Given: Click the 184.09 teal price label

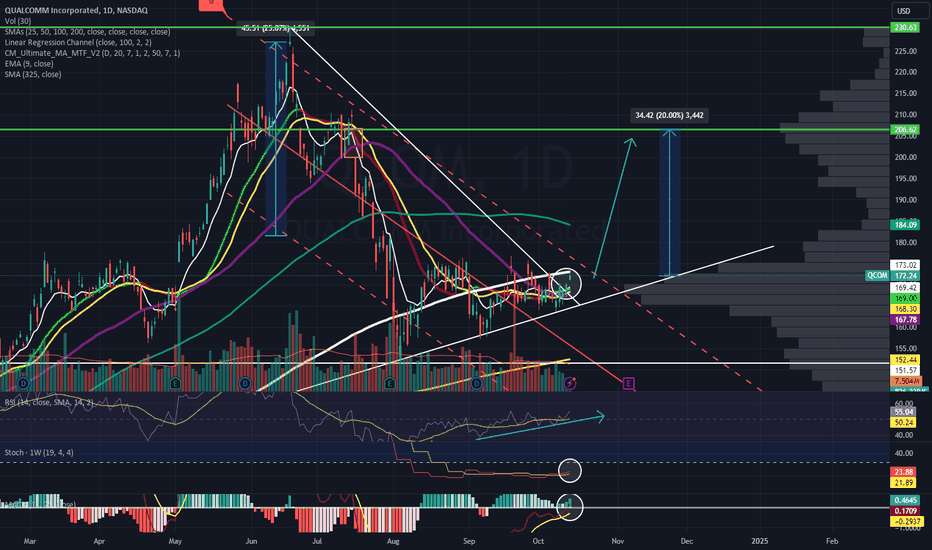Looking at the screenshot, I should (905, 225).
